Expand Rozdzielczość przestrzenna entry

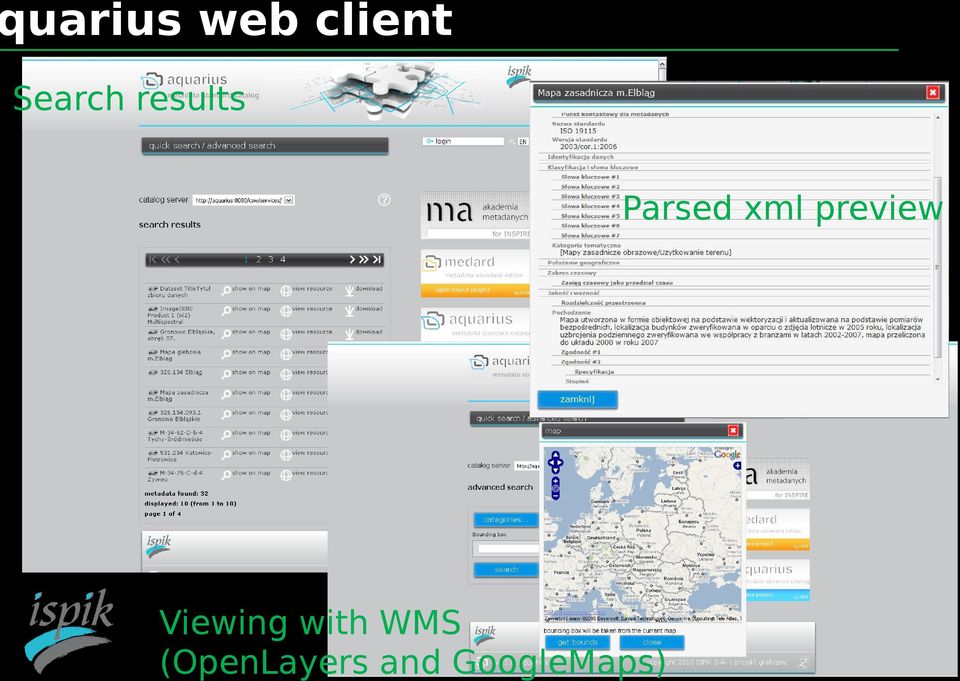pyautogui.click(x=603, y=303)
